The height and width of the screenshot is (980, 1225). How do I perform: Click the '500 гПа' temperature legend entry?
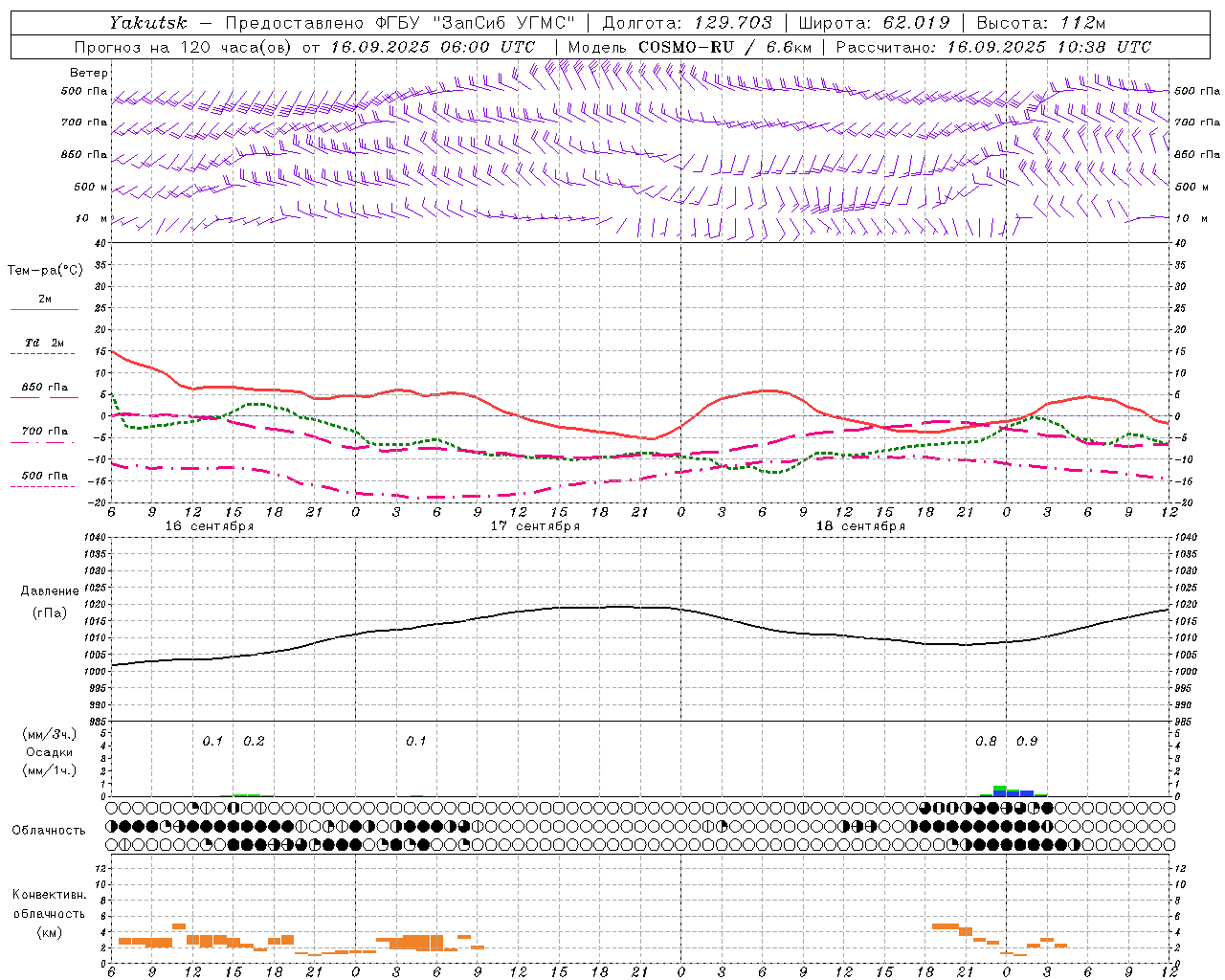click(x=44, y=476)
